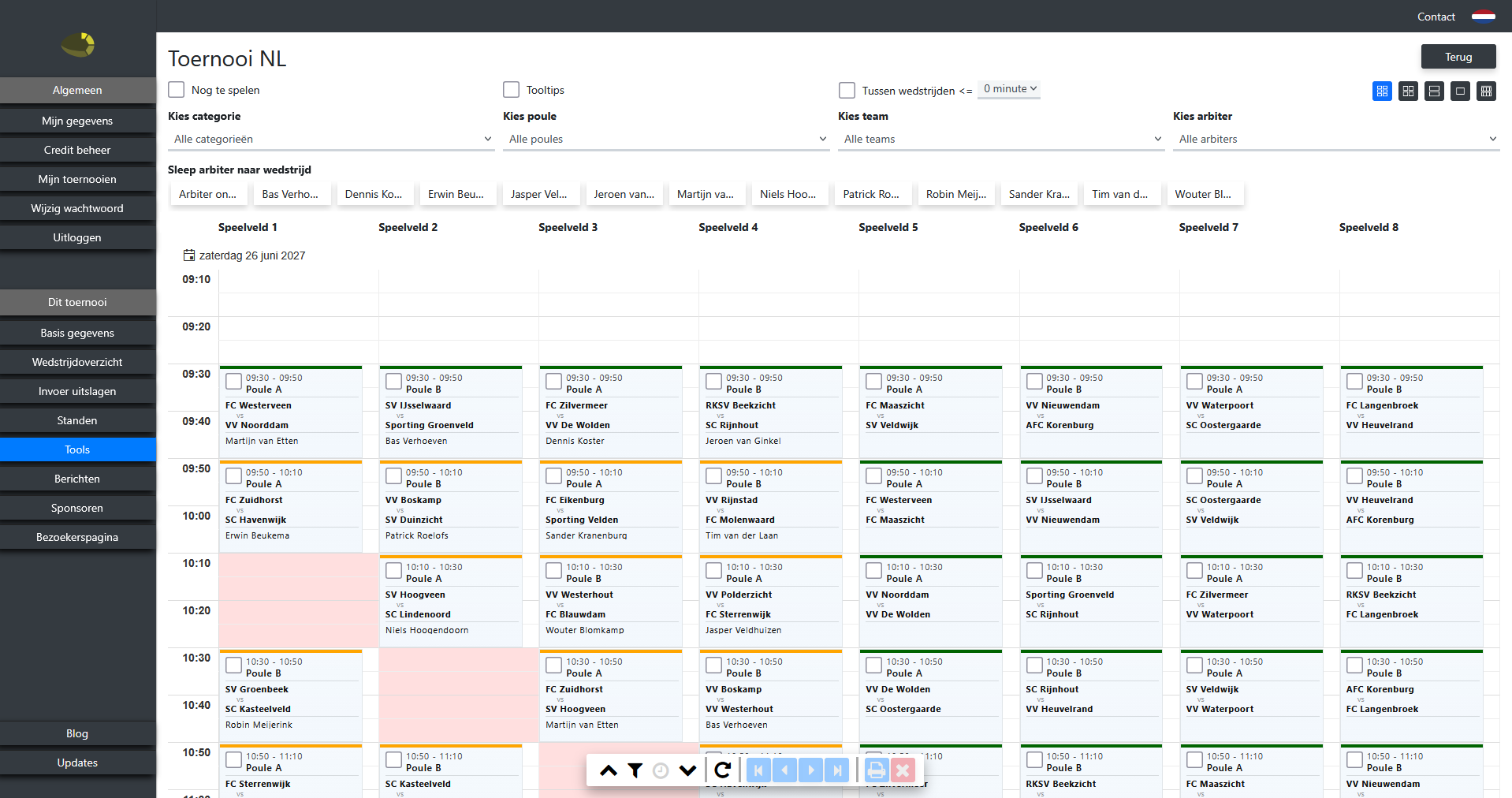Check the SV IJsselwaard vs Sporting Groenveld match box
1512x798 pixels.
tap(394, 382)
